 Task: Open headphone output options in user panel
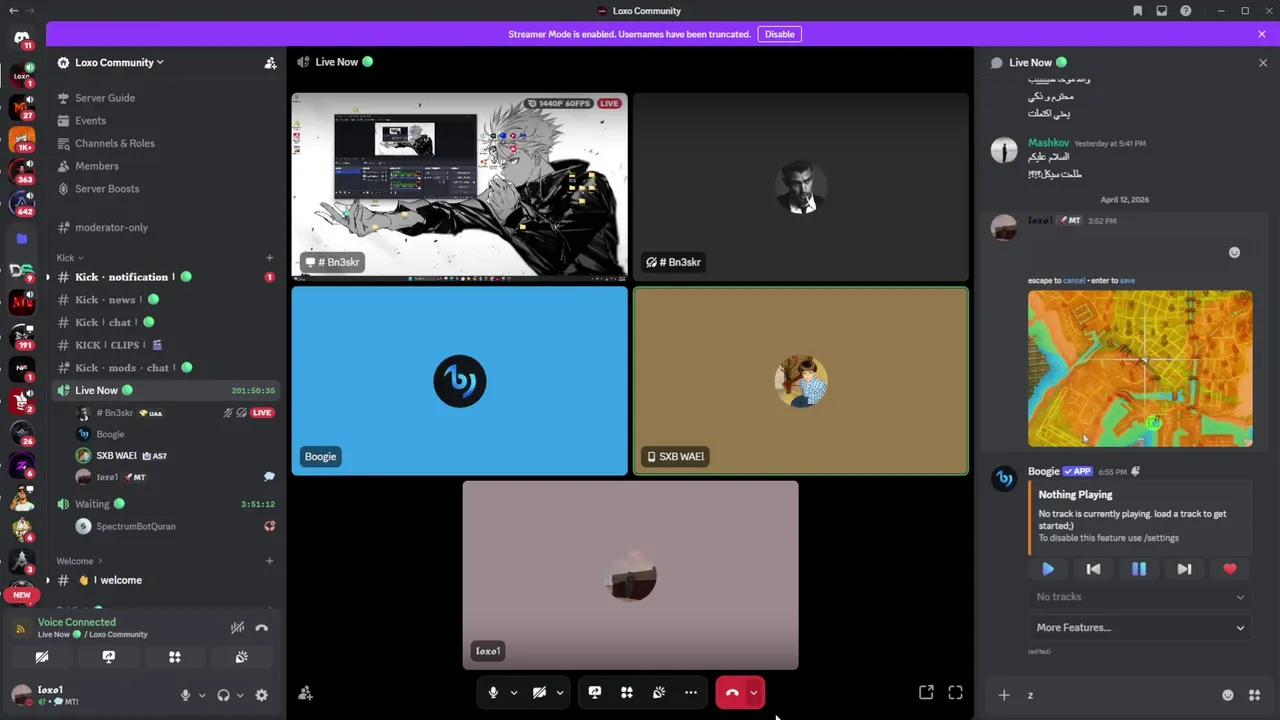point(240,695)
